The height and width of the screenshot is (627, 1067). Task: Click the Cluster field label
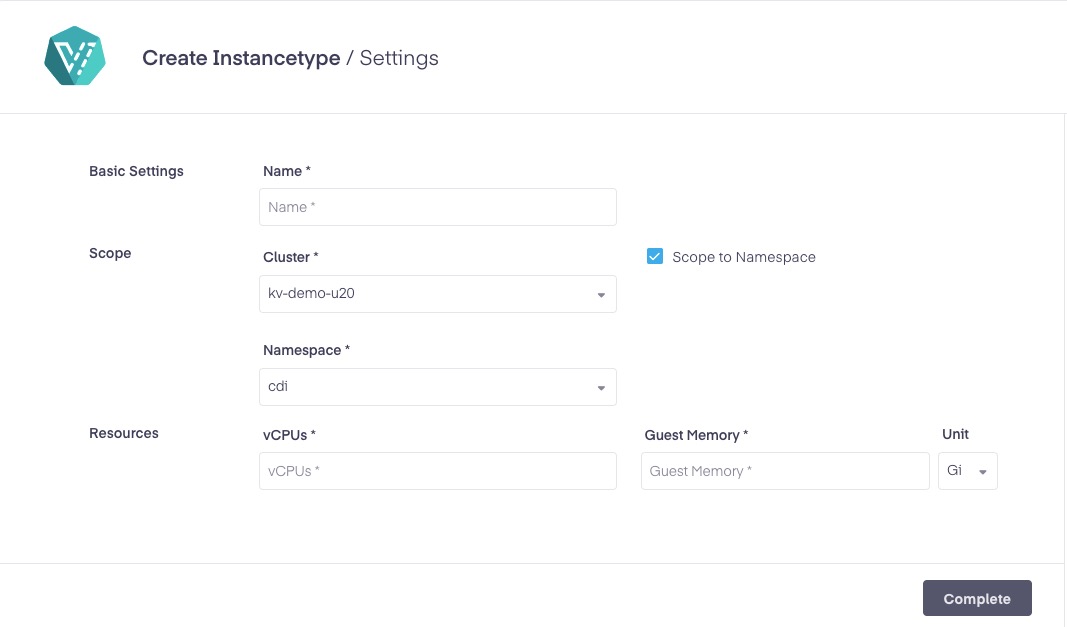(x=291, y=257)
